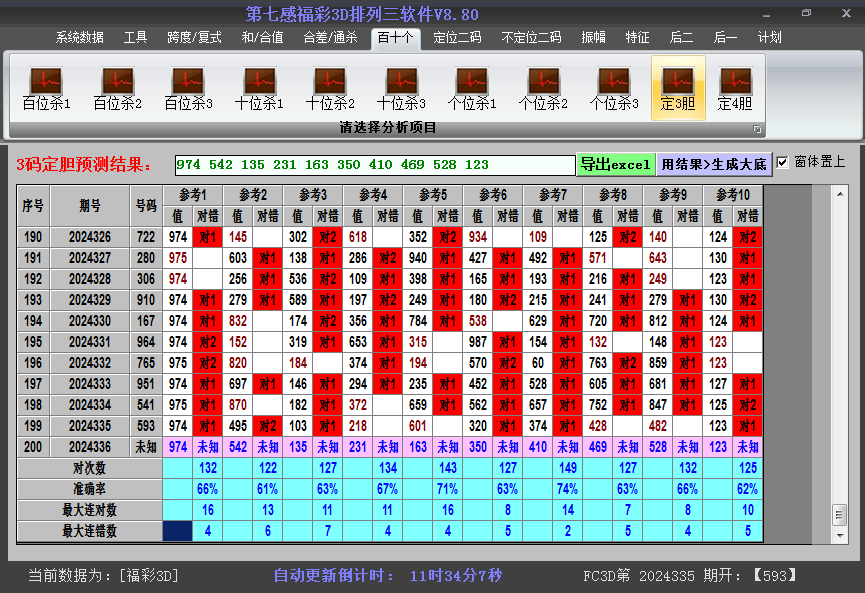Switch to the 百十个 tab
The width and height of the screenshot is (865, 593).
coord(396,38)
